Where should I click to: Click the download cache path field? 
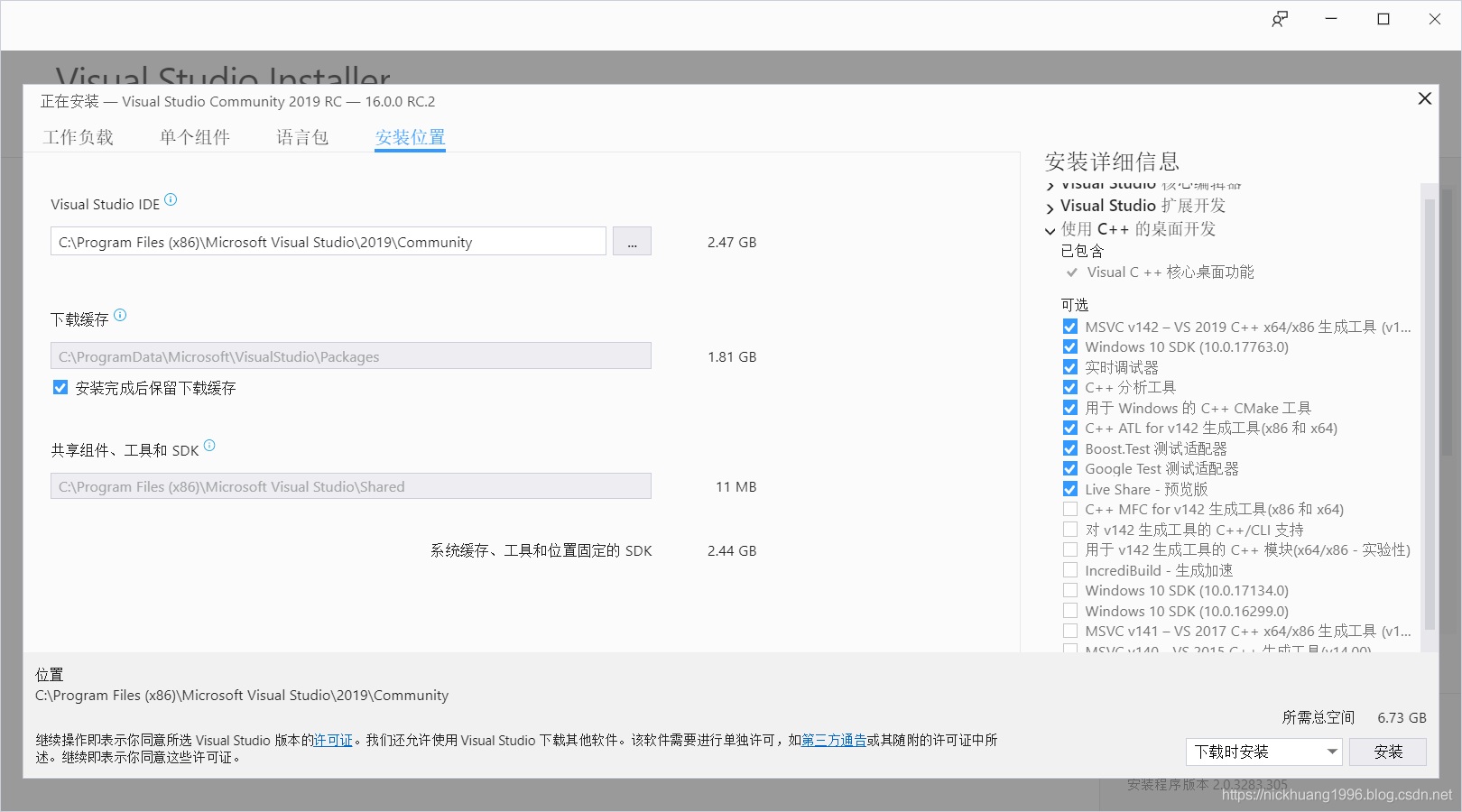351,356
